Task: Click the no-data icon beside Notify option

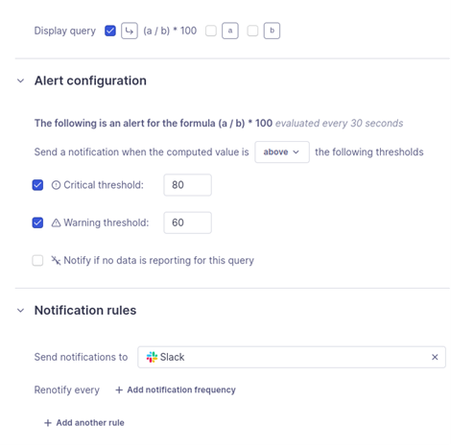Action: (x=56, y=260)
